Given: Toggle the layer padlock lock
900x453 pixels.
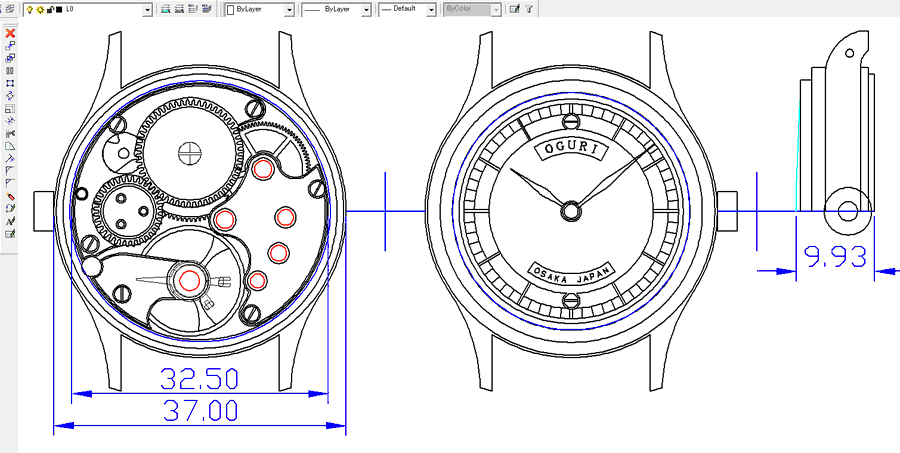Looking at the screenshot, I should coord(50,9).
